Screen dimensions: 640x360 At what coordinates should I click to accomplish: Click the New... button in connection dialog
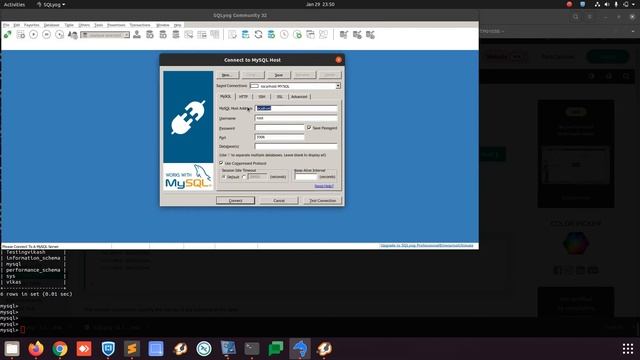(227, 75)
